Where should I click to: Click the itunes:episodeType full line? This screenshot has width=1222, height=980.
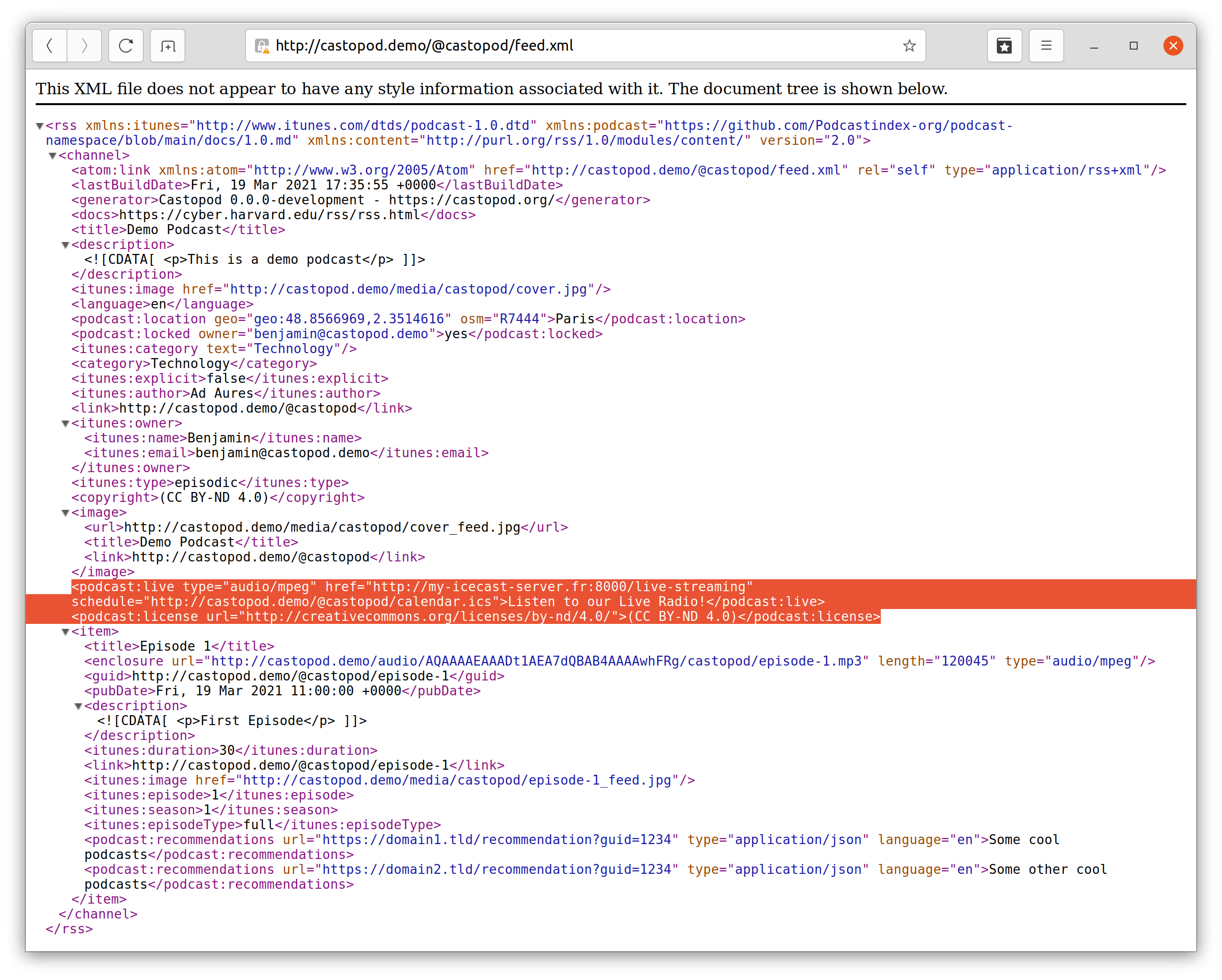[262, 825]
